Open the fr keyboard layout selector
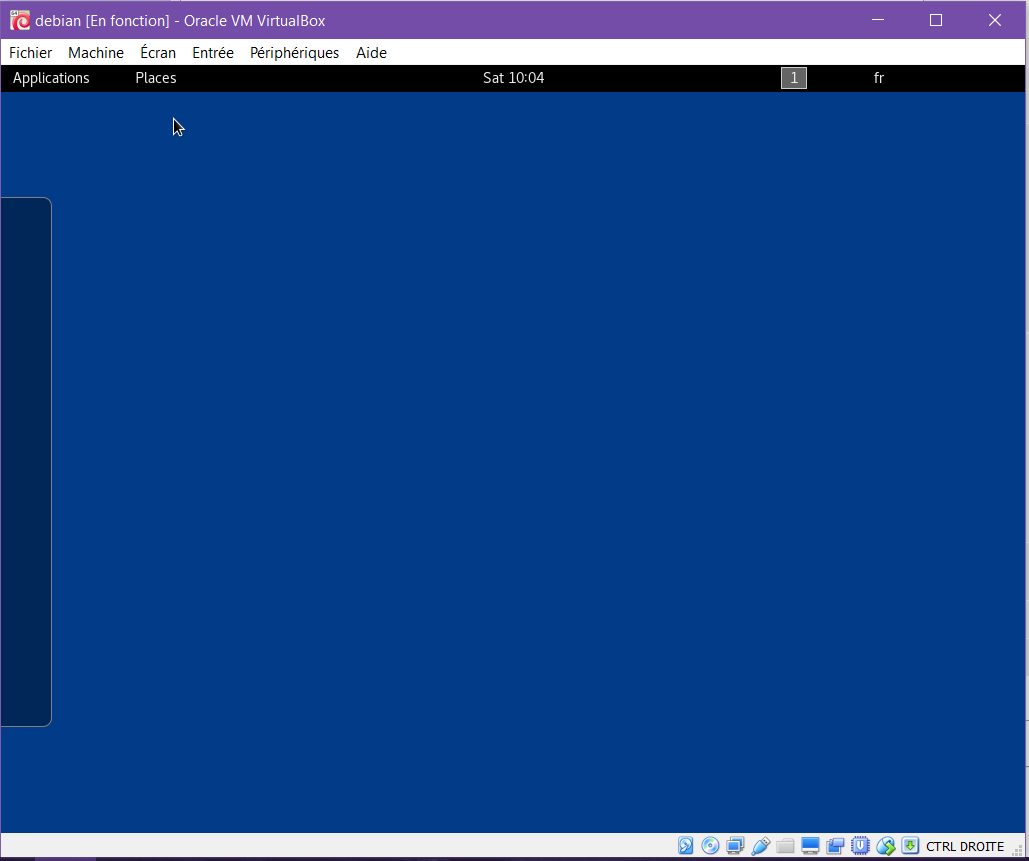The height and width of the screenshot is (861, 1029). 879,78
